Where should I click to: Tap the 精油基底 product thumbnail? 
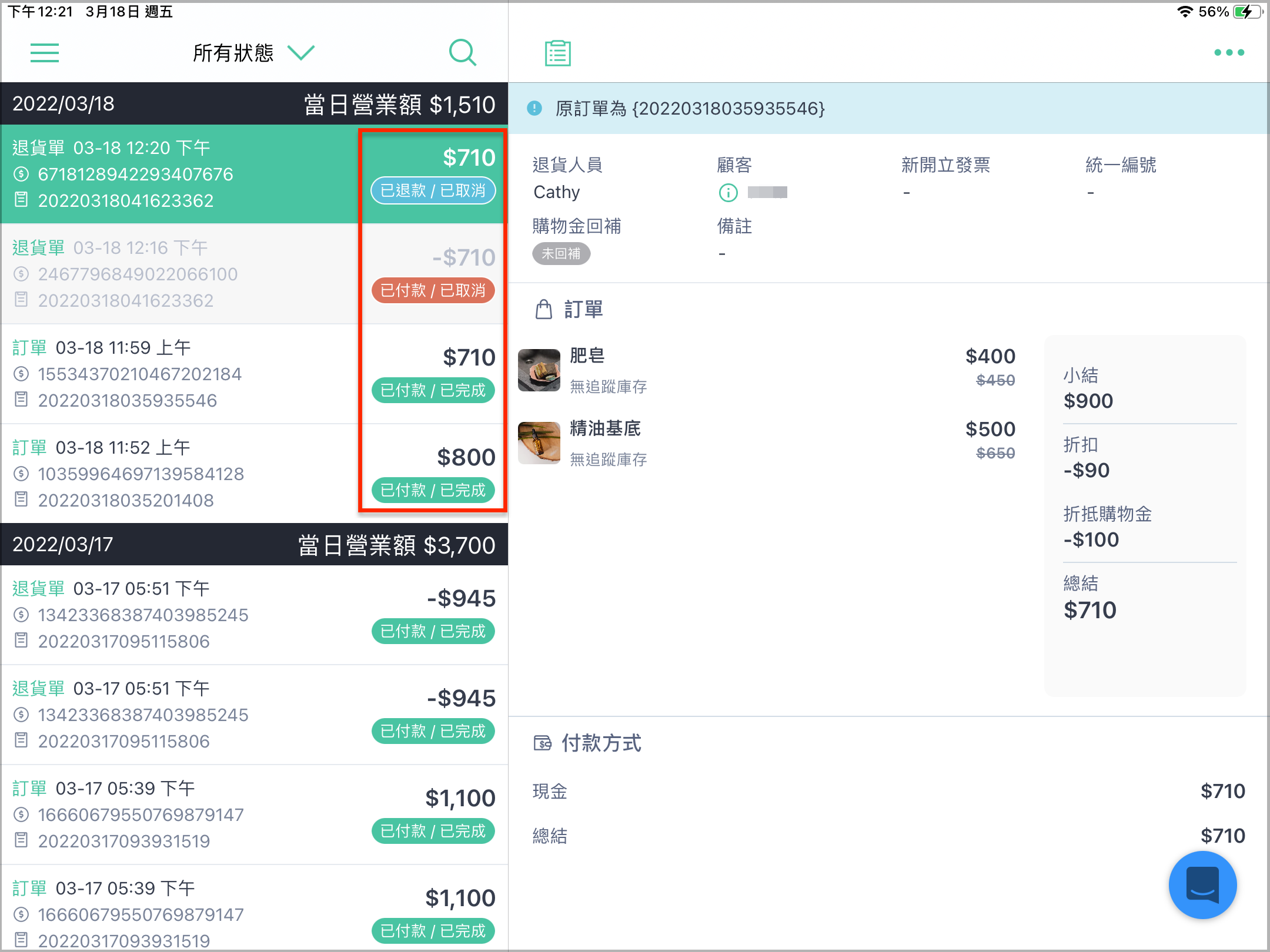pyautogui.click(x=539, y=443)
